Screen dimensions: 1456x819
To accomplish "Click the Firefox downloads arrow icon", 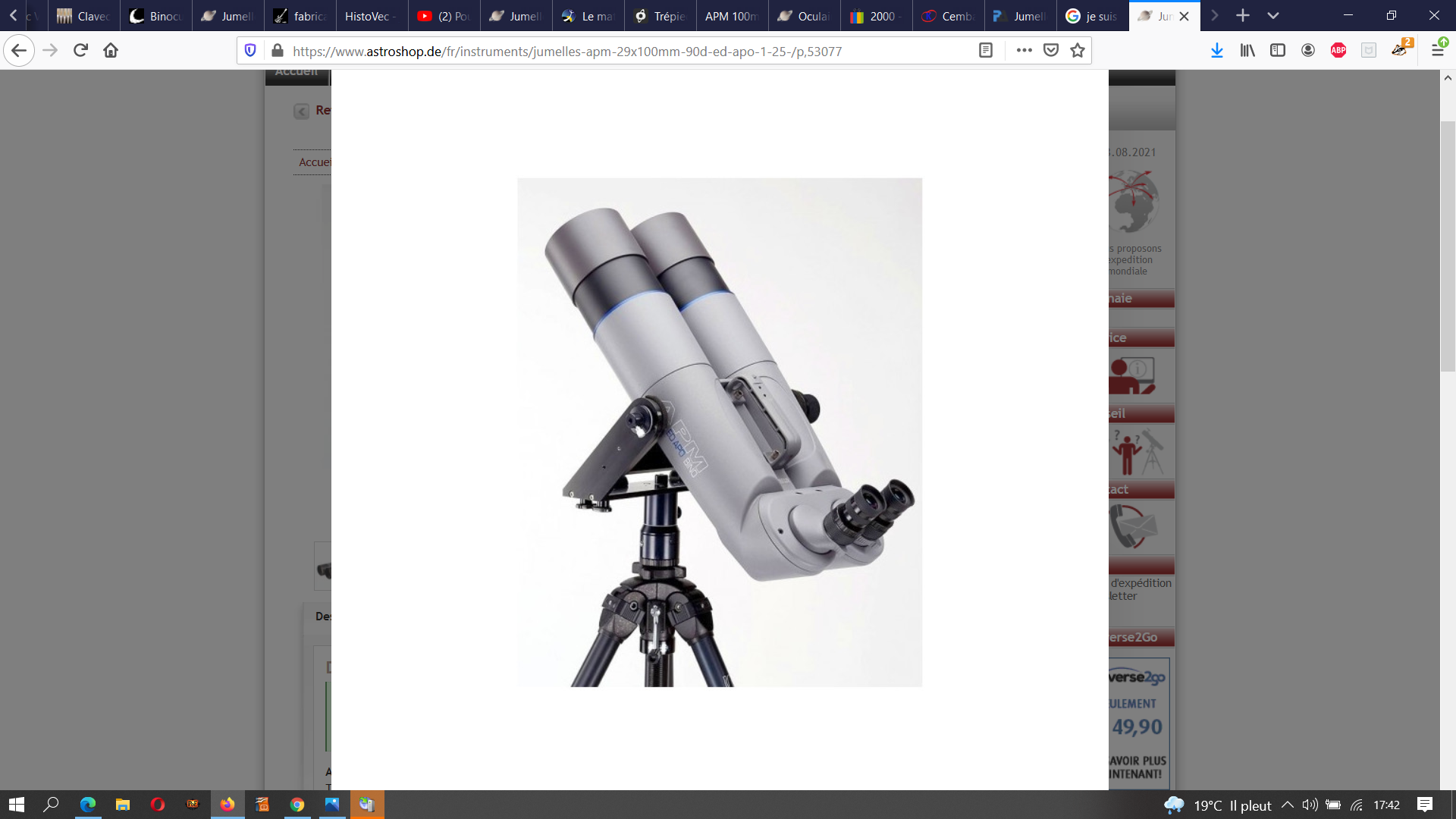I will pyautogui.click(x=1216, y=51).
